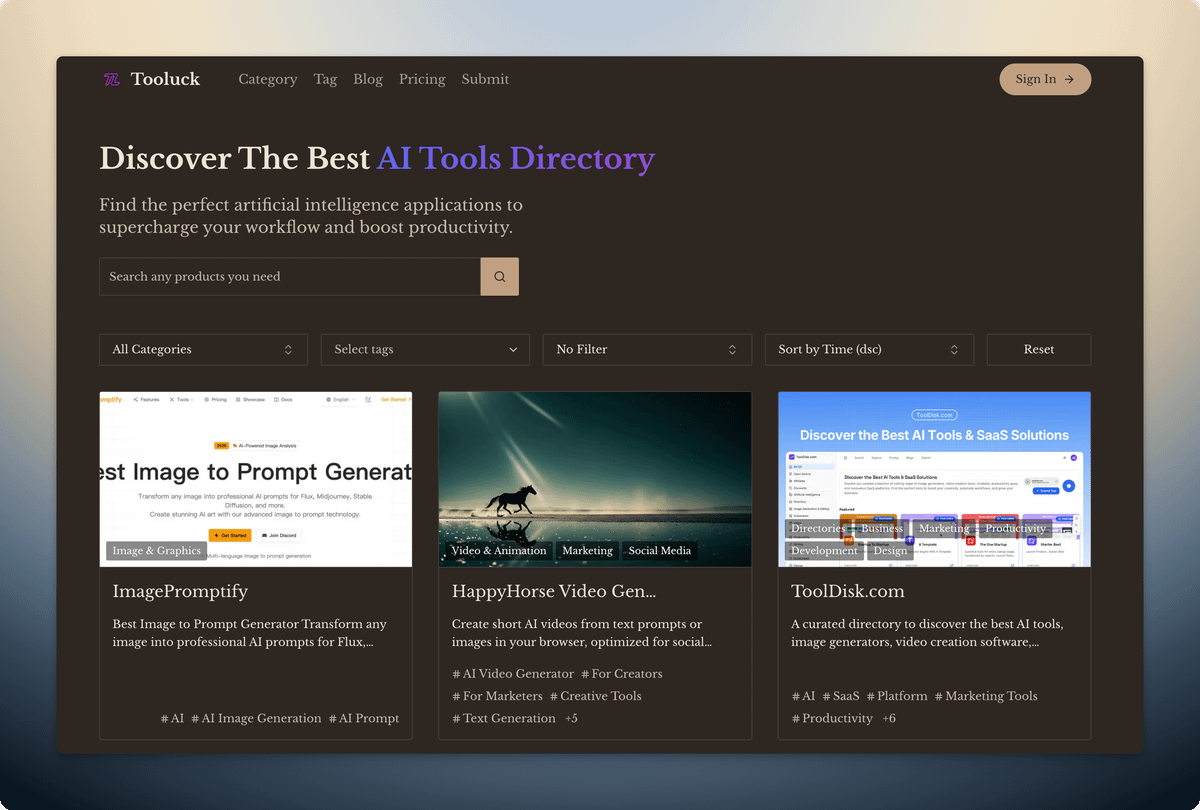Select the Video & Animation category badge

(x=499, y=550)
